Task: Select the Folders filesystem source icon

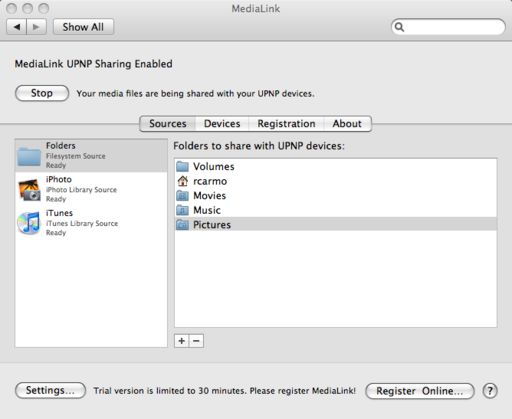Action: pyautogui.click(x=29, y=156)
